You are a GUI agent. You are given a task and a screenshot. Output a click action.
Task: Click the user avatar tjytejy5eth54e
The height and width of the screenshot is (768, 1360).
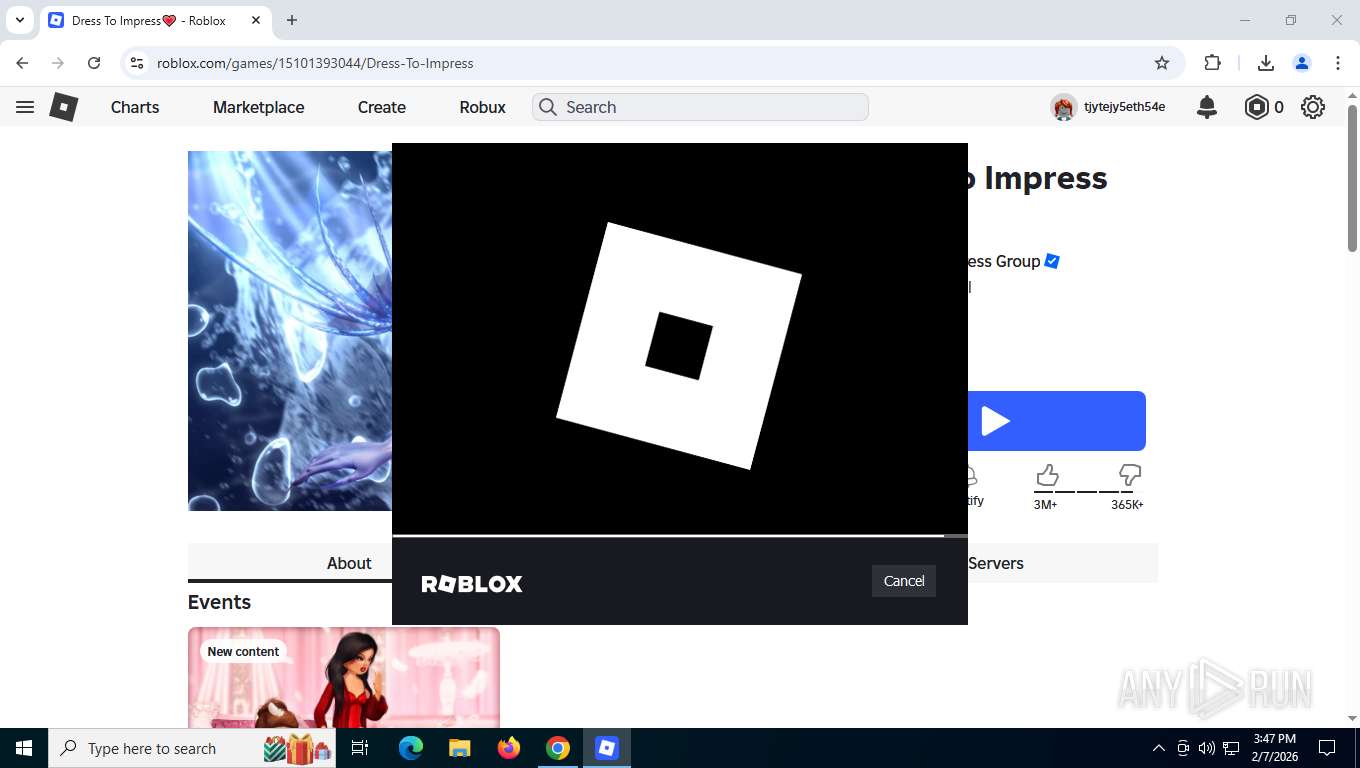(x=1063, y=107)
